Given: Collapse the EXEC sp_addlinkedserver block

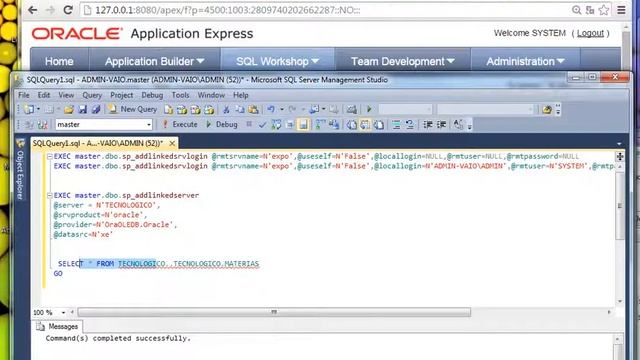Looking at the screenshot, I should (x=49, y=196).
